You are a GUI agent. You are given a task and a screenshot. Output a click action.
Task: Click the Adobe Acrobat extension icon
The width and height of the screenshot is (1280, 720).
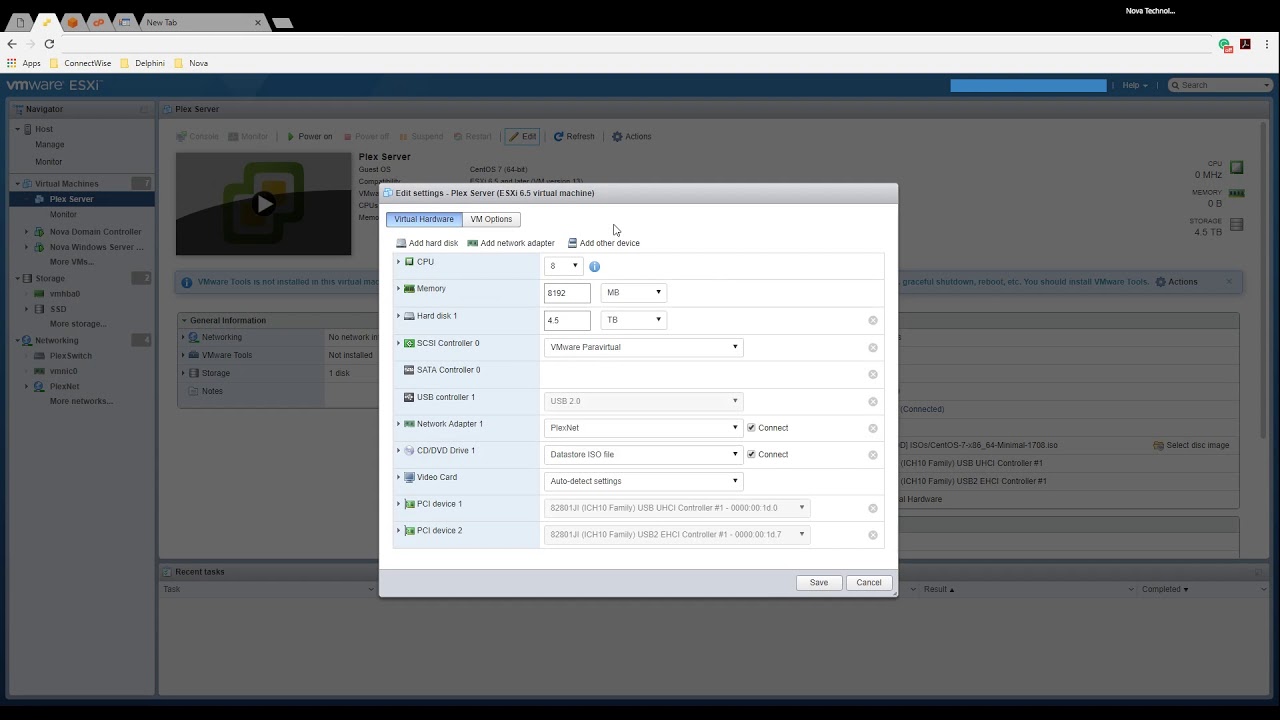[x=1246, y=44]
